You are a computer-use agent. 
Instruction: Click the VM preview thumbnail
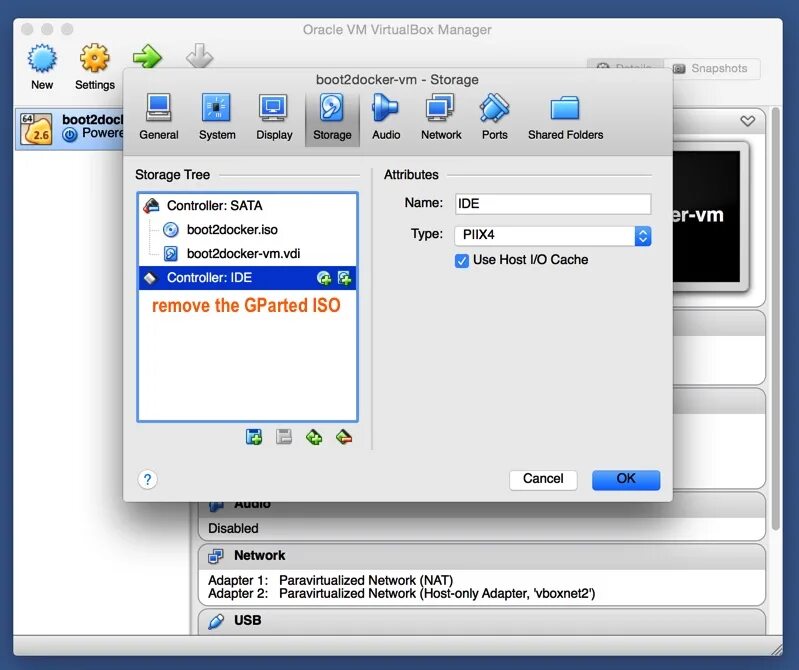710,217
